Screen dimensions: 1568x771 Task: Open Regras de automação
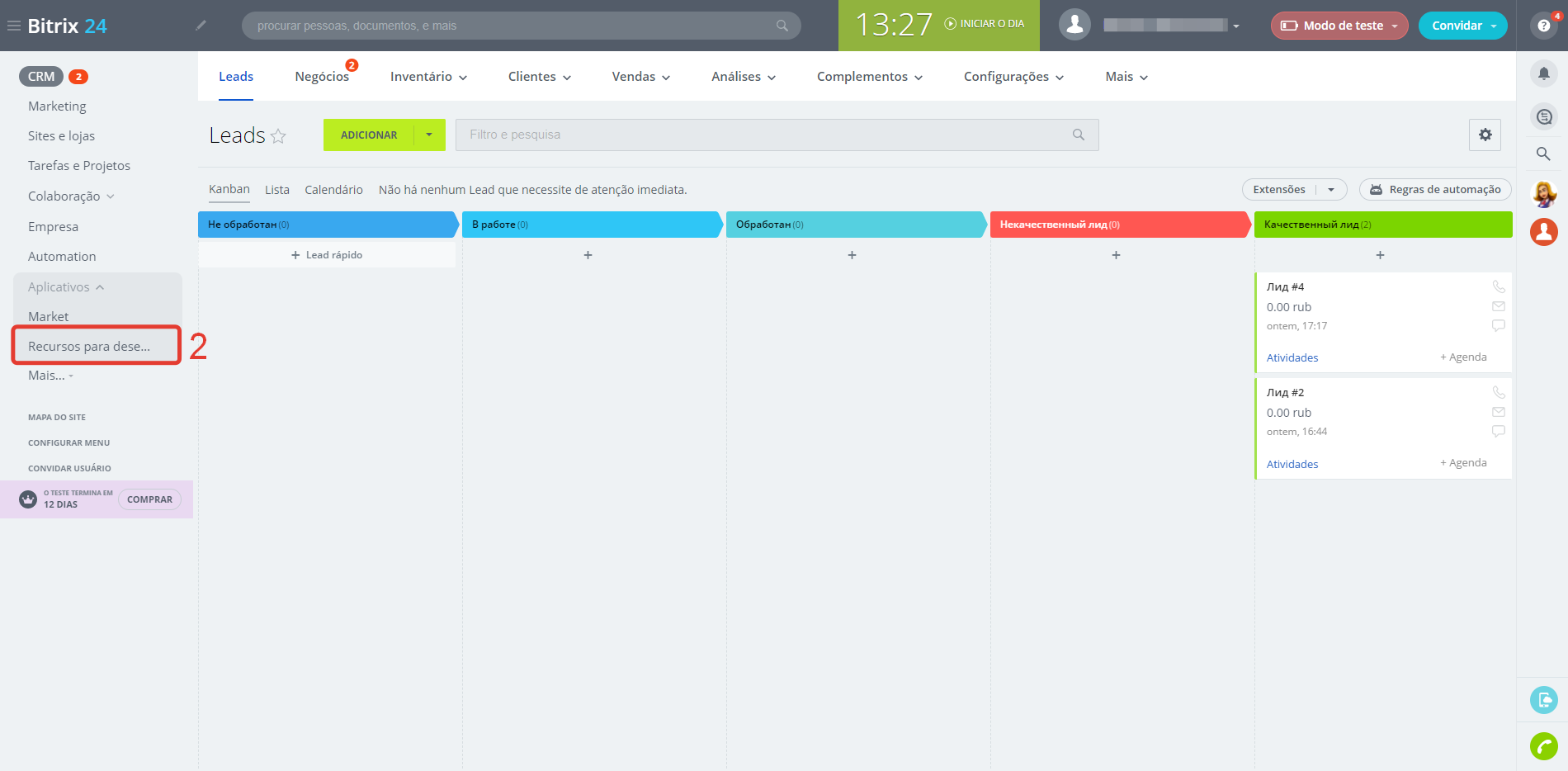1435,190
